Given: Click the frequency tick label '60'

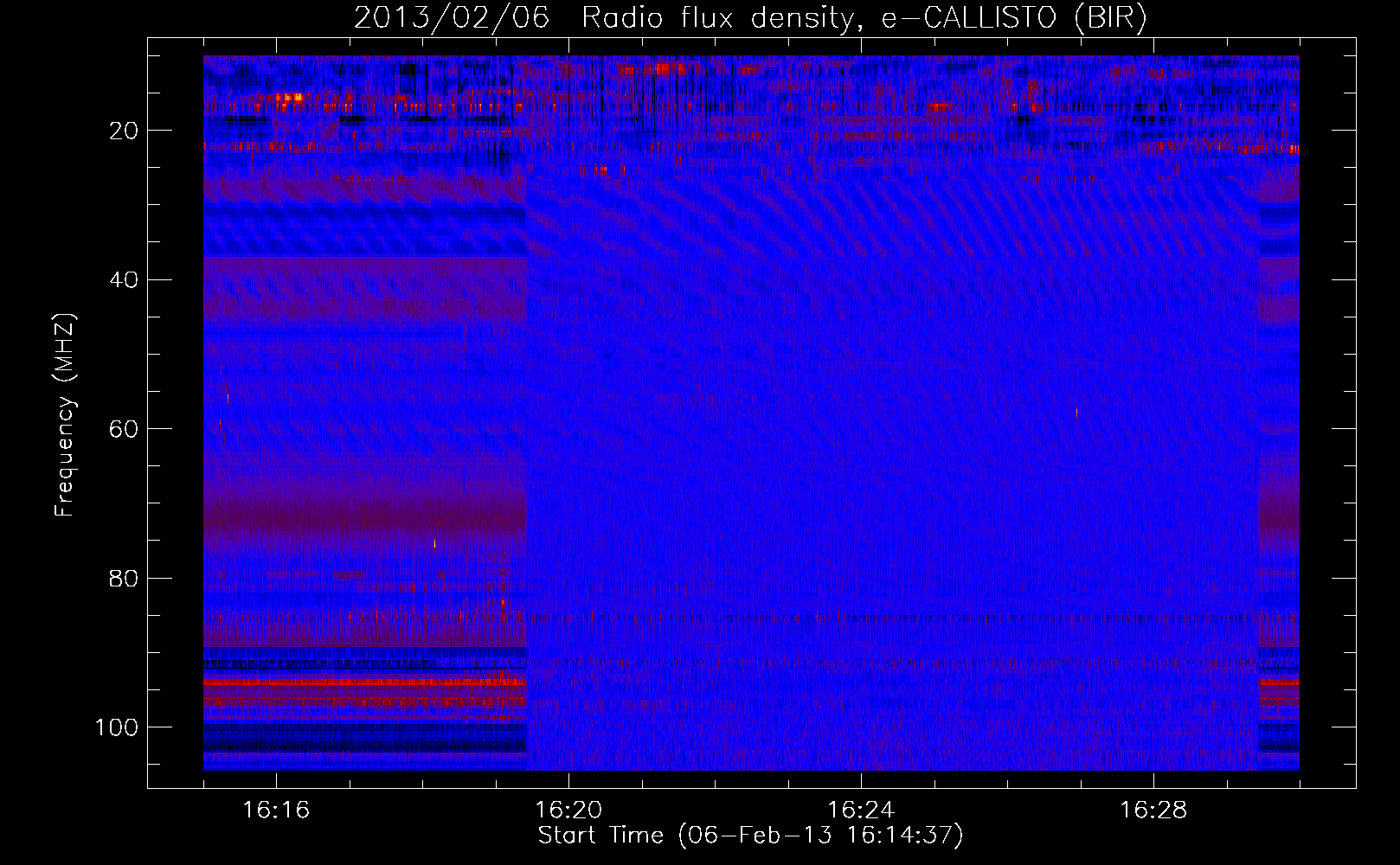Looking at the screenshot, I should pyautogui.click(x=125, y=429).
